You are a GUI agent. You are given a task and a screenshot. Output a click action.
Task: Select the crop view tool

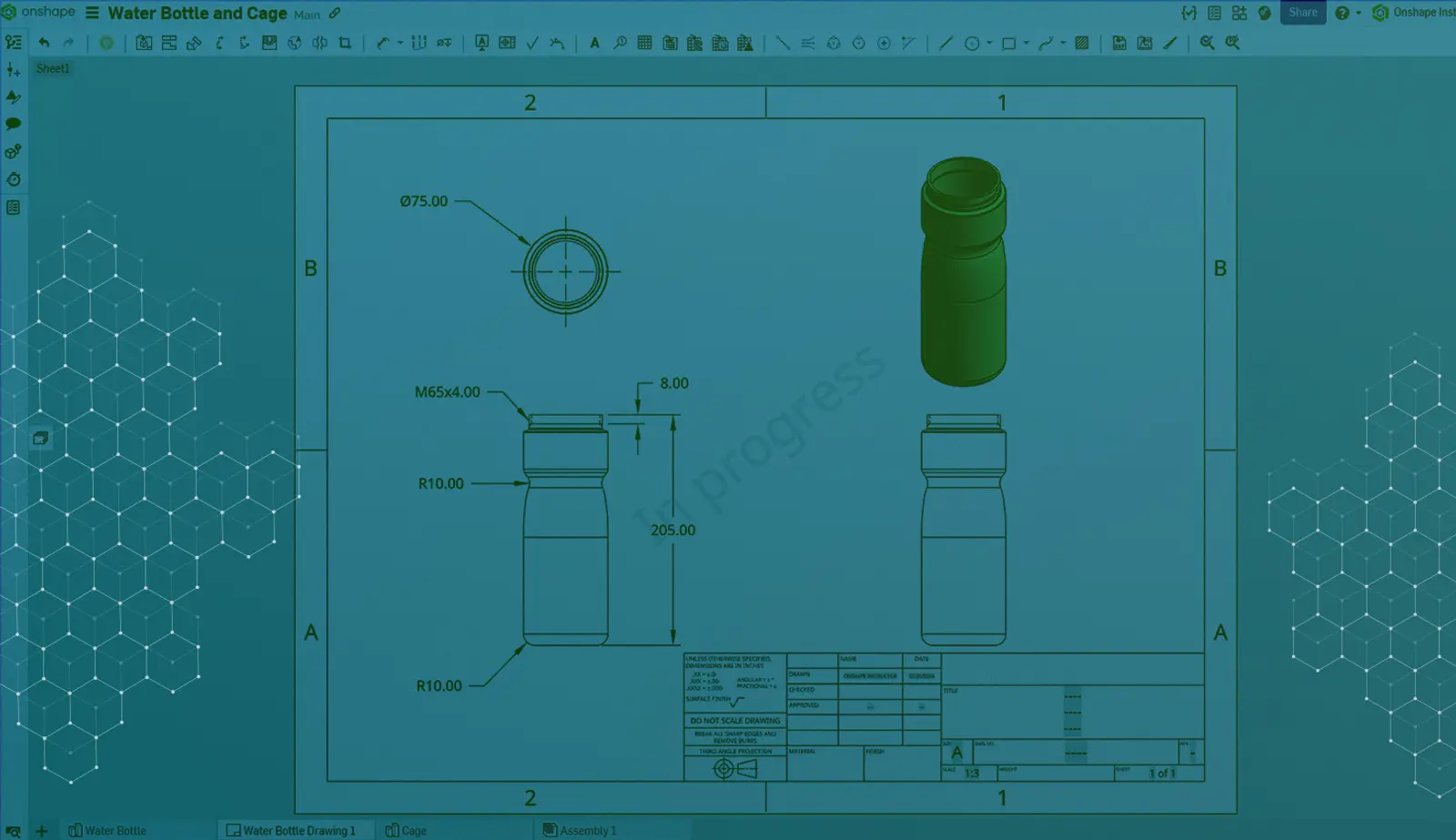tap(345, 43)
